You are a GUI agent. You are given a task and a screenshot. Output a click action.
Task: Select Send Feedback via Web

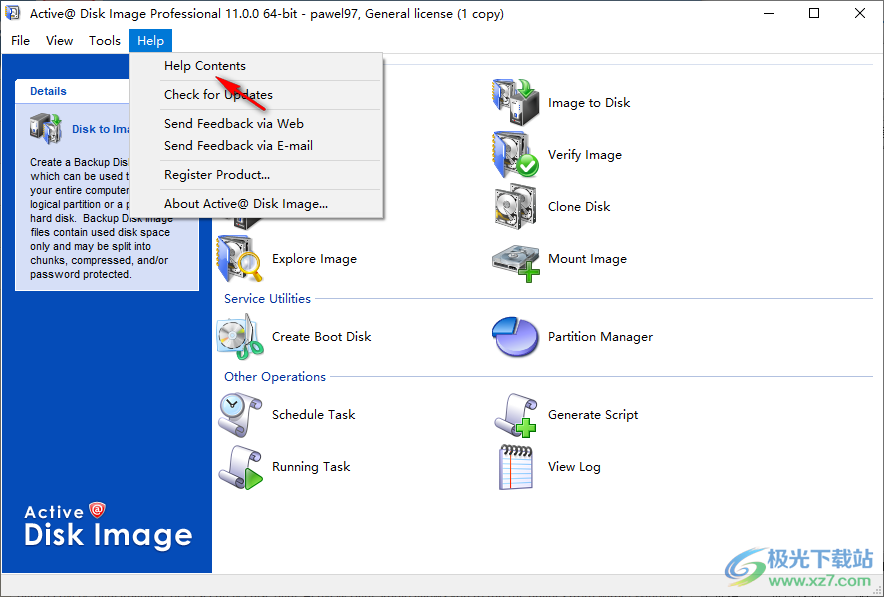pos(234,124)
